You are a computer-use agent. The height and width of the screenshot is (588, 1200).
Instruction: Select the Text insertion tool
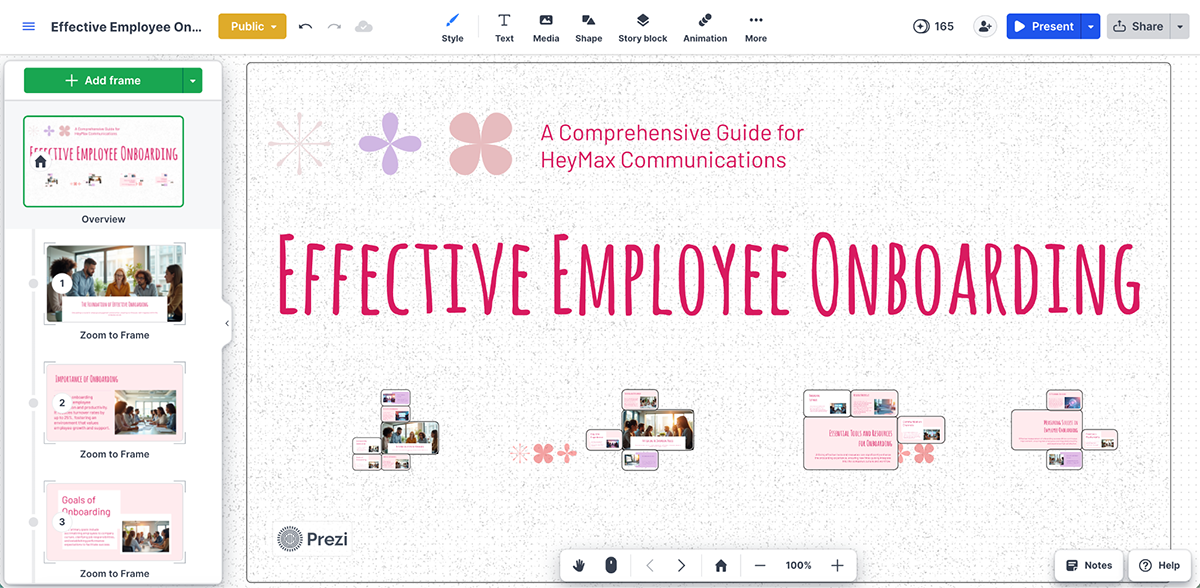pyautogui.click(x=504, y=26)
